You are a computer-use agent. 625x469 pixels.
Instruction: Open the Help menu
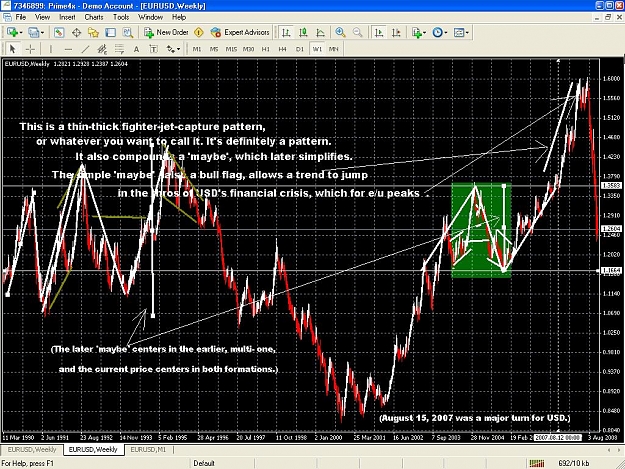tap(179, 17)
